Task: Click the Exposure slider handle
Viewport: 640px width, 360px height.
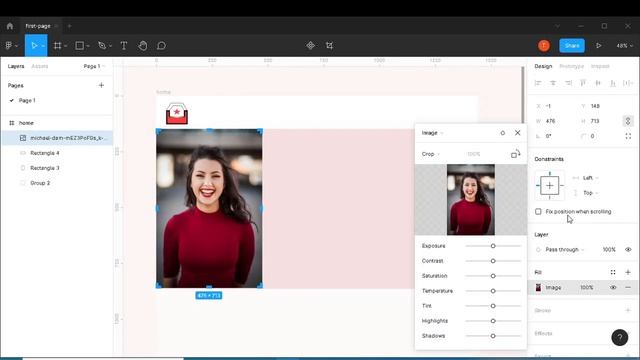Action: pyautogui.click(x=493, y=246)
